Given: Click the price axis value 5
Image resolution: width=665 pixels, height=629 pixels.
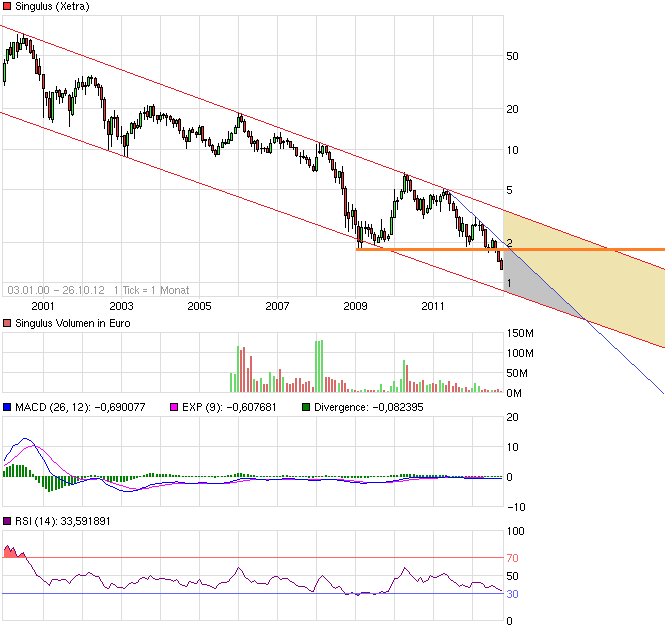Looking at the screenshot, I should (509, 190).
